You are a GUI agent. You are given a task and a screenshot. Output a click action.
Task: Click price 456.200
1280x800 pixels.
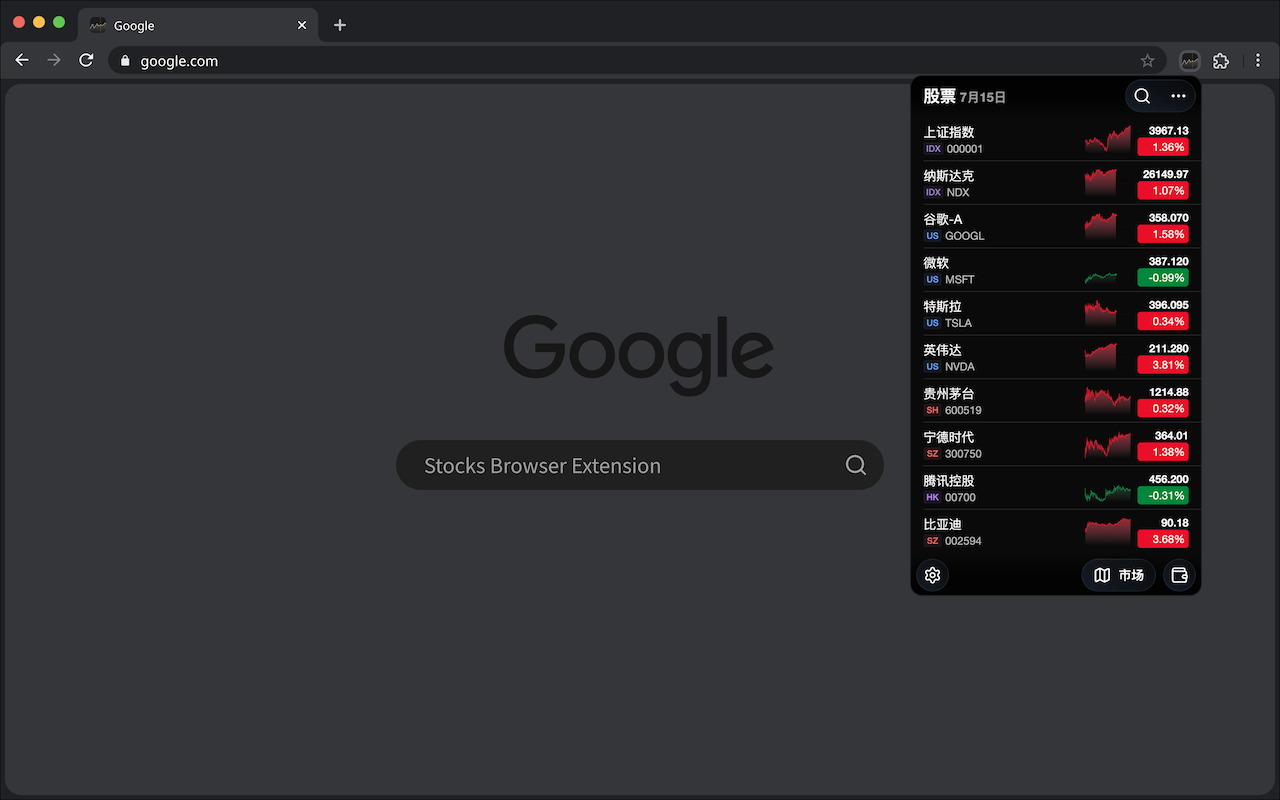pyautogui.click(x=1168, y=479)
